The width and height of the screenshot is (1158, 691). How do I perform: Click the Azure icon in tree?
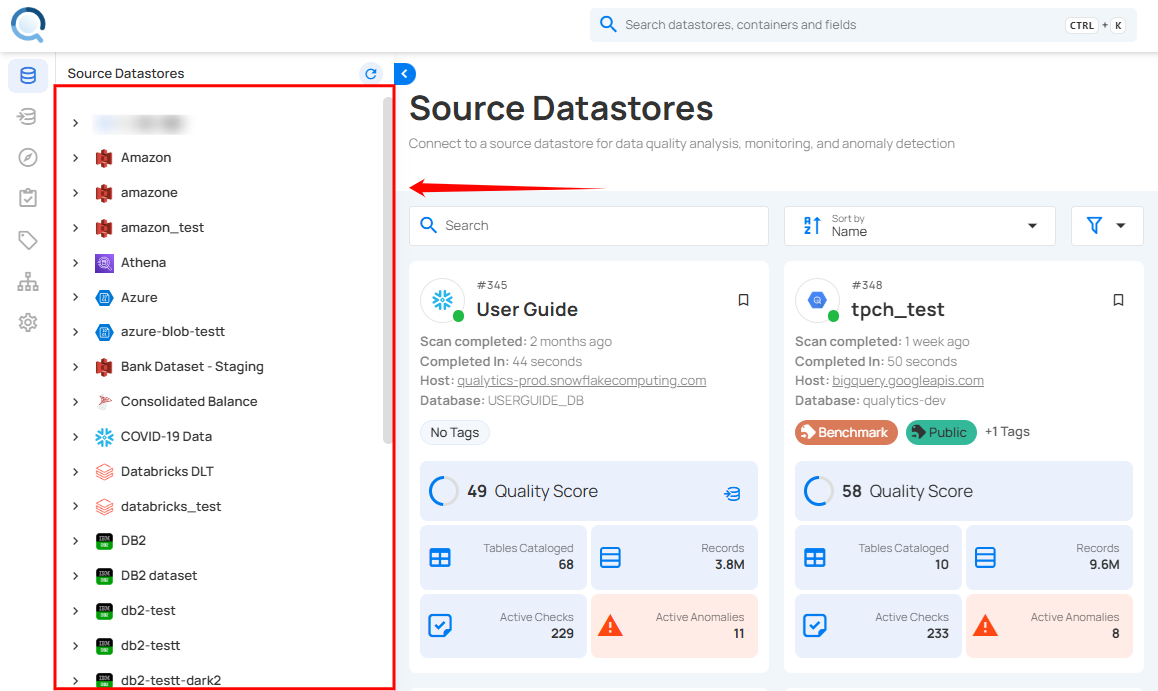(104, 298)
